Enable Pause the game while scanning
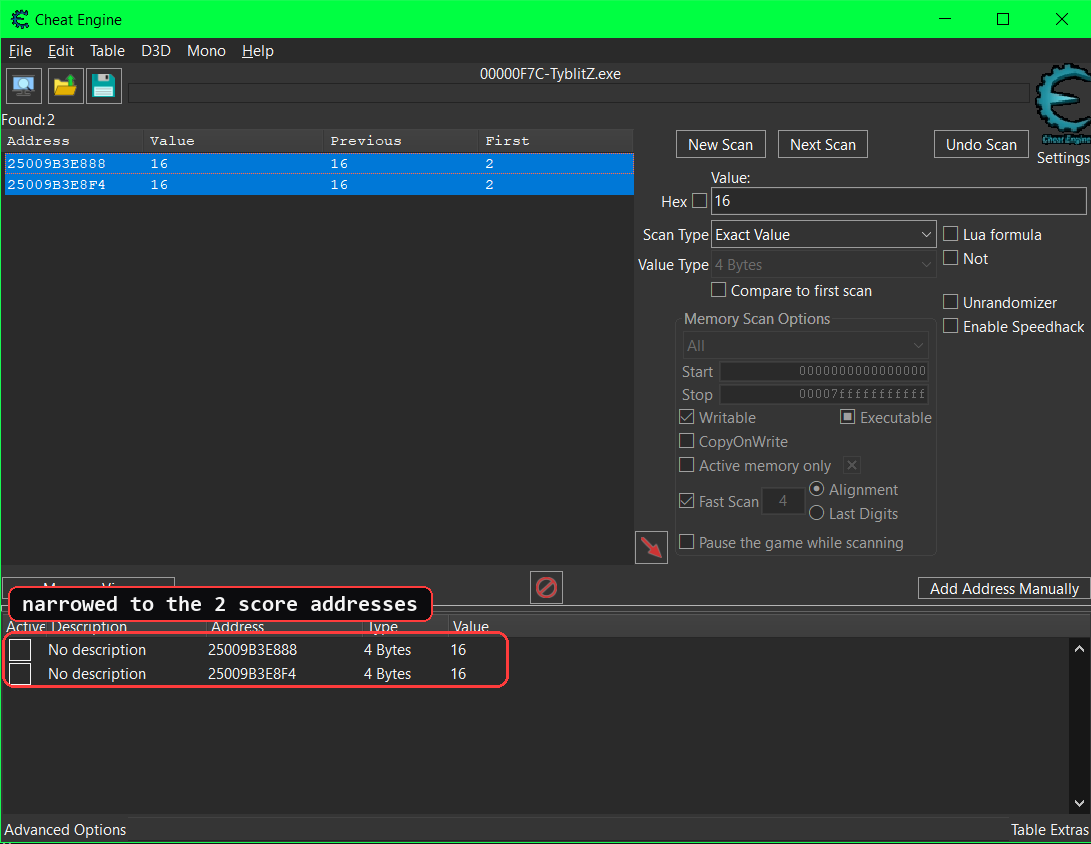 (x=687, y=541)
